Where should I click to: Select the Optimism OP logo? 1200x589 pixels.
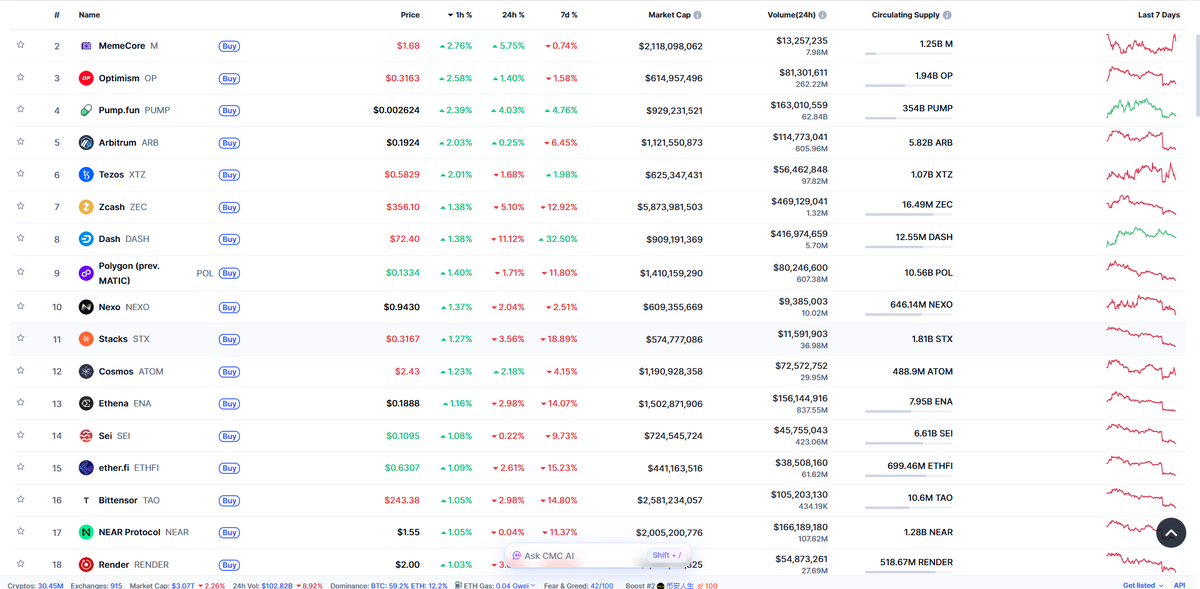click(86, 77)
